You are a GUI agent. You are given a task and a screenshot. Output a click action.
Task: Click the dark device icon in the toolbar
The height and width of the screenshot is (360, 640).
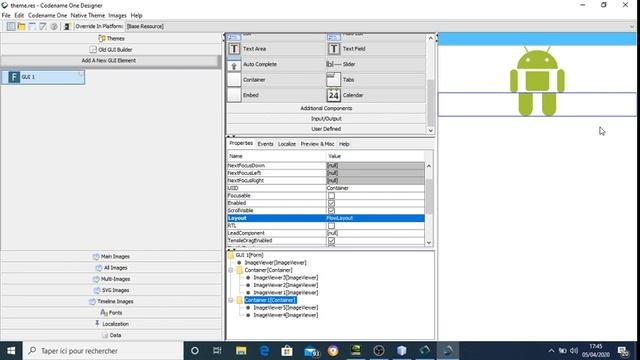pos(67,27)
